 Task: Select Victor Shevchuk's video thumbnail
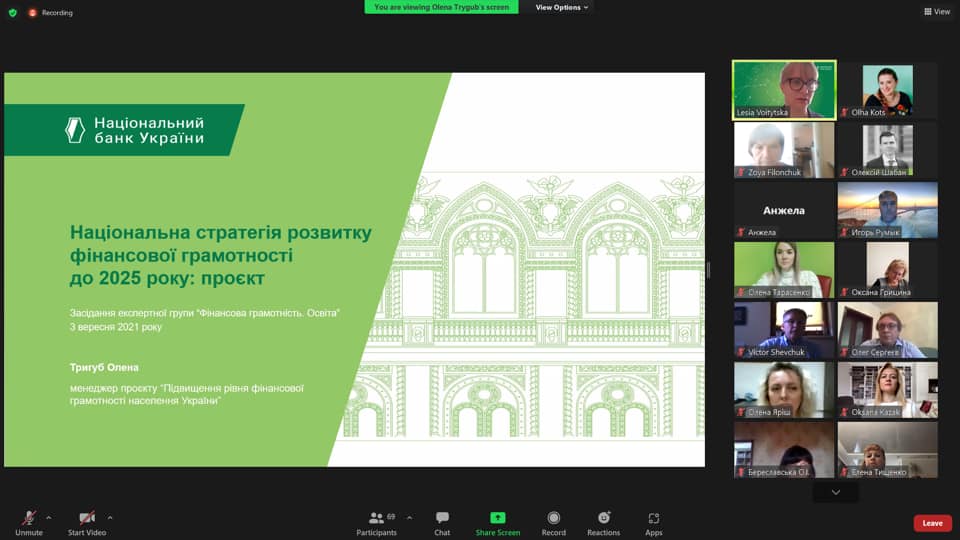tap(784, 330)
